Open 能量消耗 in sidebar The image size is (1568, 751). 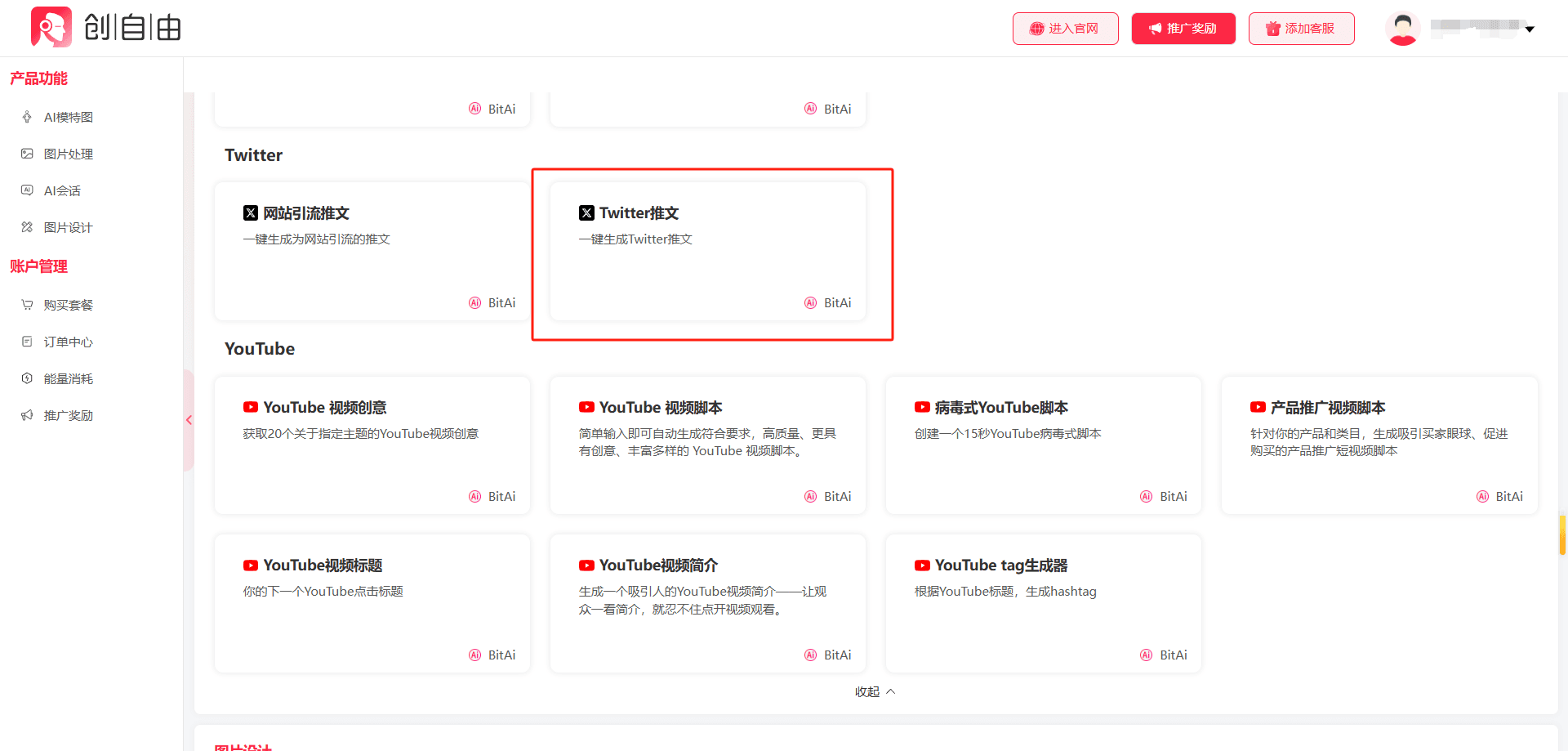coord(69,378)
